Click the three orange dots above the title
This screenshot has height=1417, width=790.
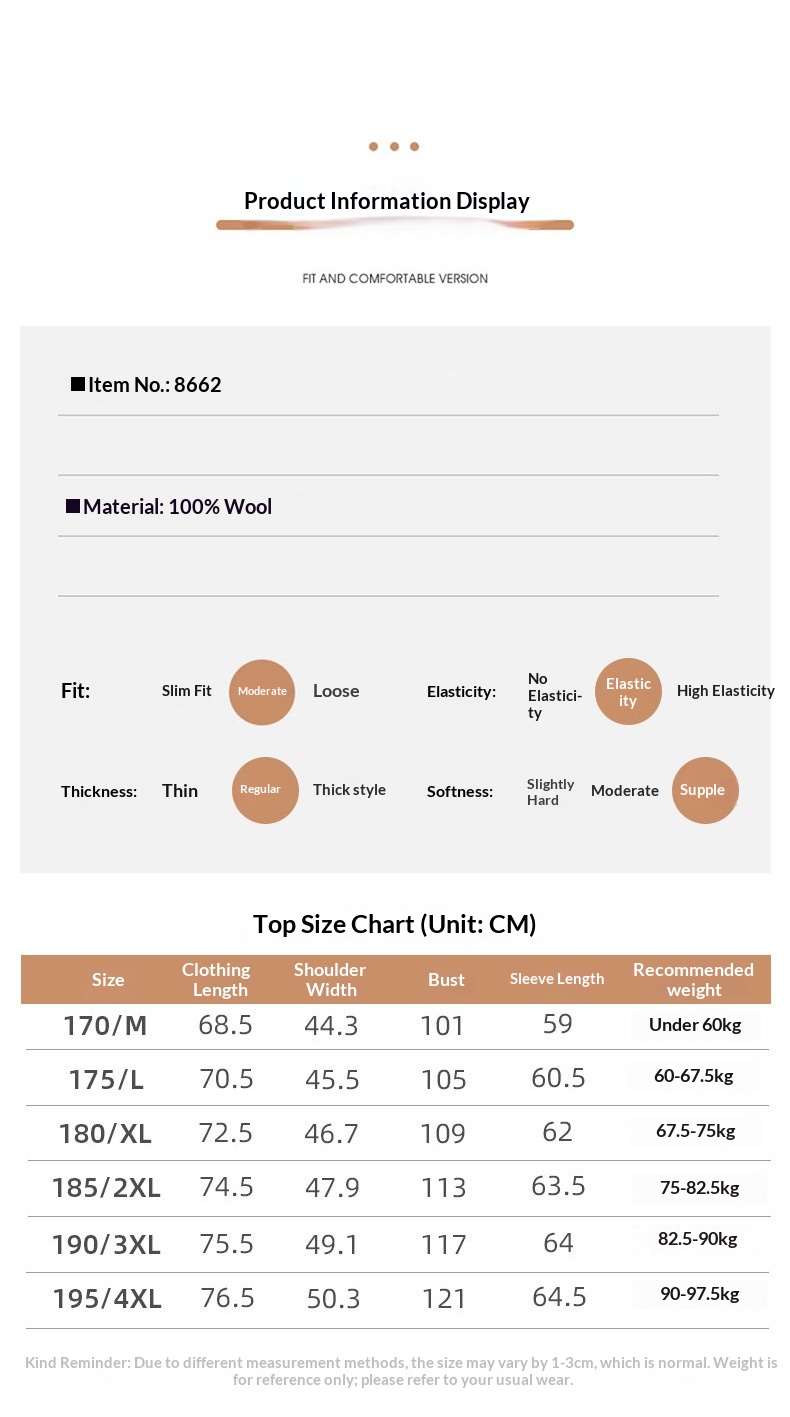(394, 147)
